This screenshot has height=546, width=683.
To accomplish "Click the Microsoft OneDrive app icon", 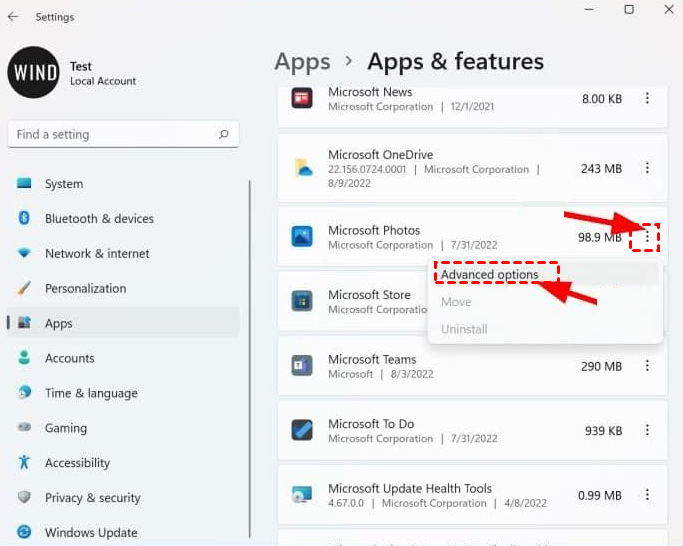I will tap(302, 168).
